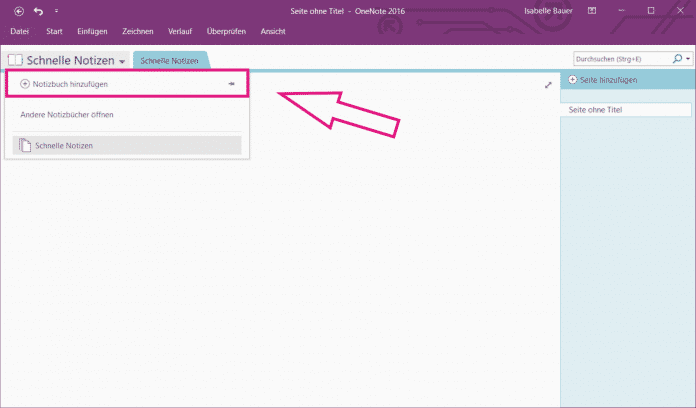Open the quick access toolbar customize dropdown
The image size is (696, 408).
(x=56, y=11)
